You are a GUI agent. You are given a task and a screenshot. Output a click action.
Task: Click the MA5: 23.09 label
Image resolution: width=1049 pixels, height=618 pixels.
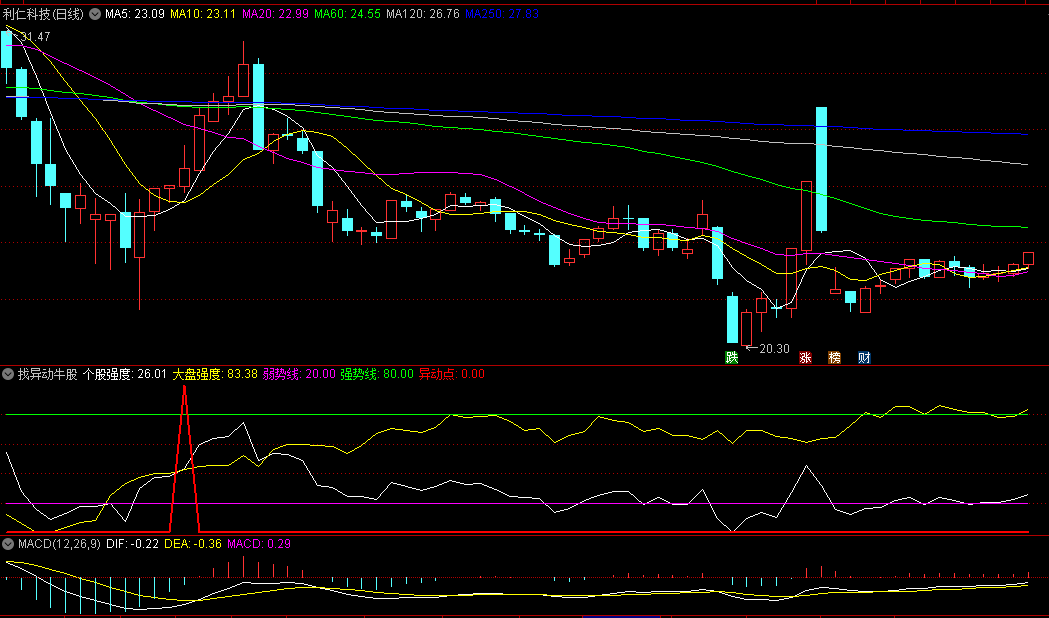tap(134, 13)
